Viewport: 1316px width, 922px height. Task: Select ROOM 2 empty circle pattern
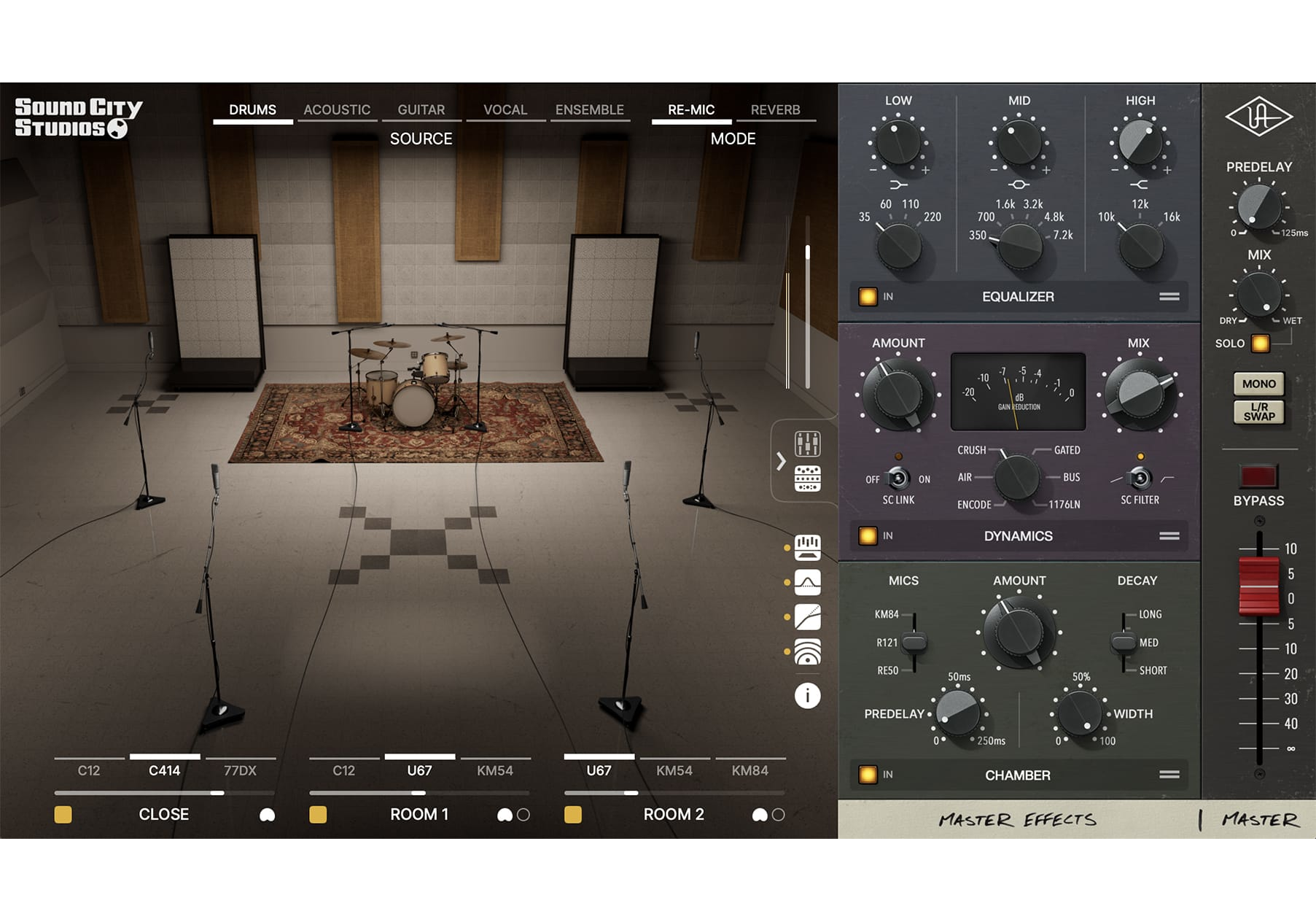point(779,815)
